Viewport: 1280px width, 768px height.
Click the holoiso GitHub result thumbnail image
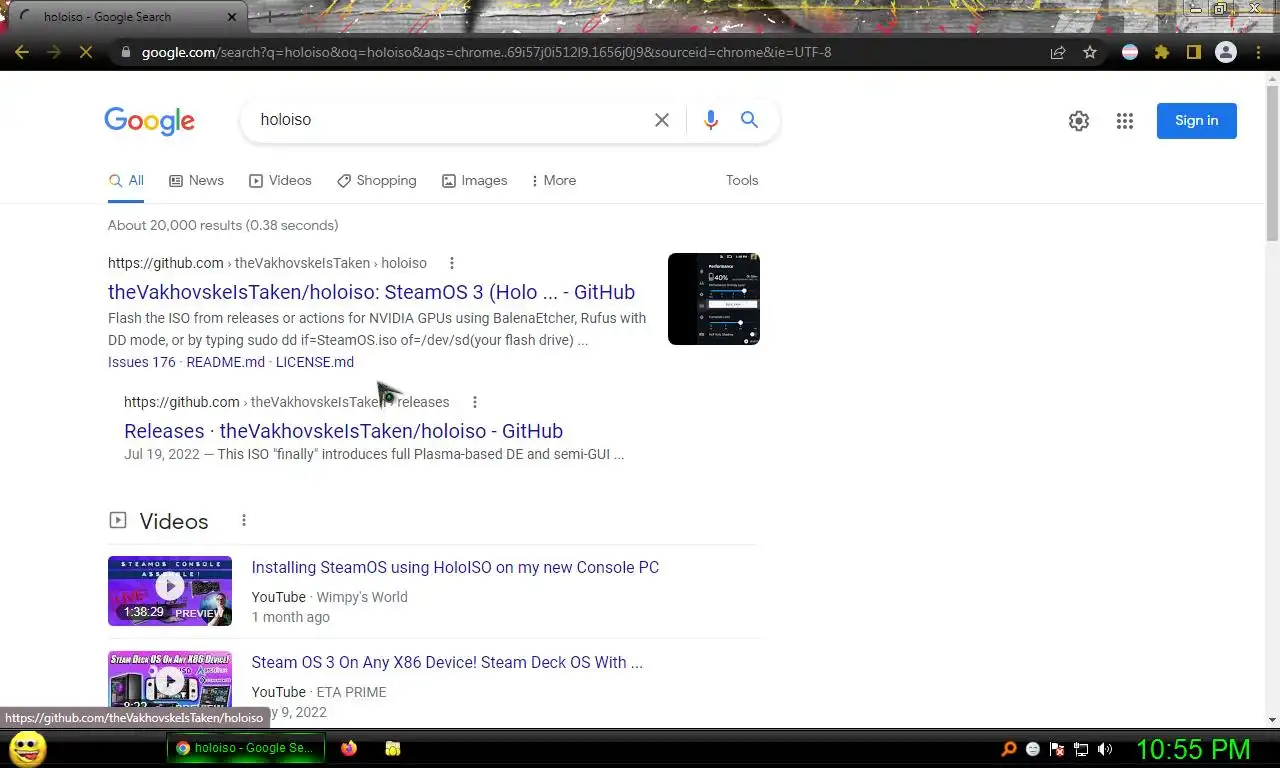click(x=714, y=299)
